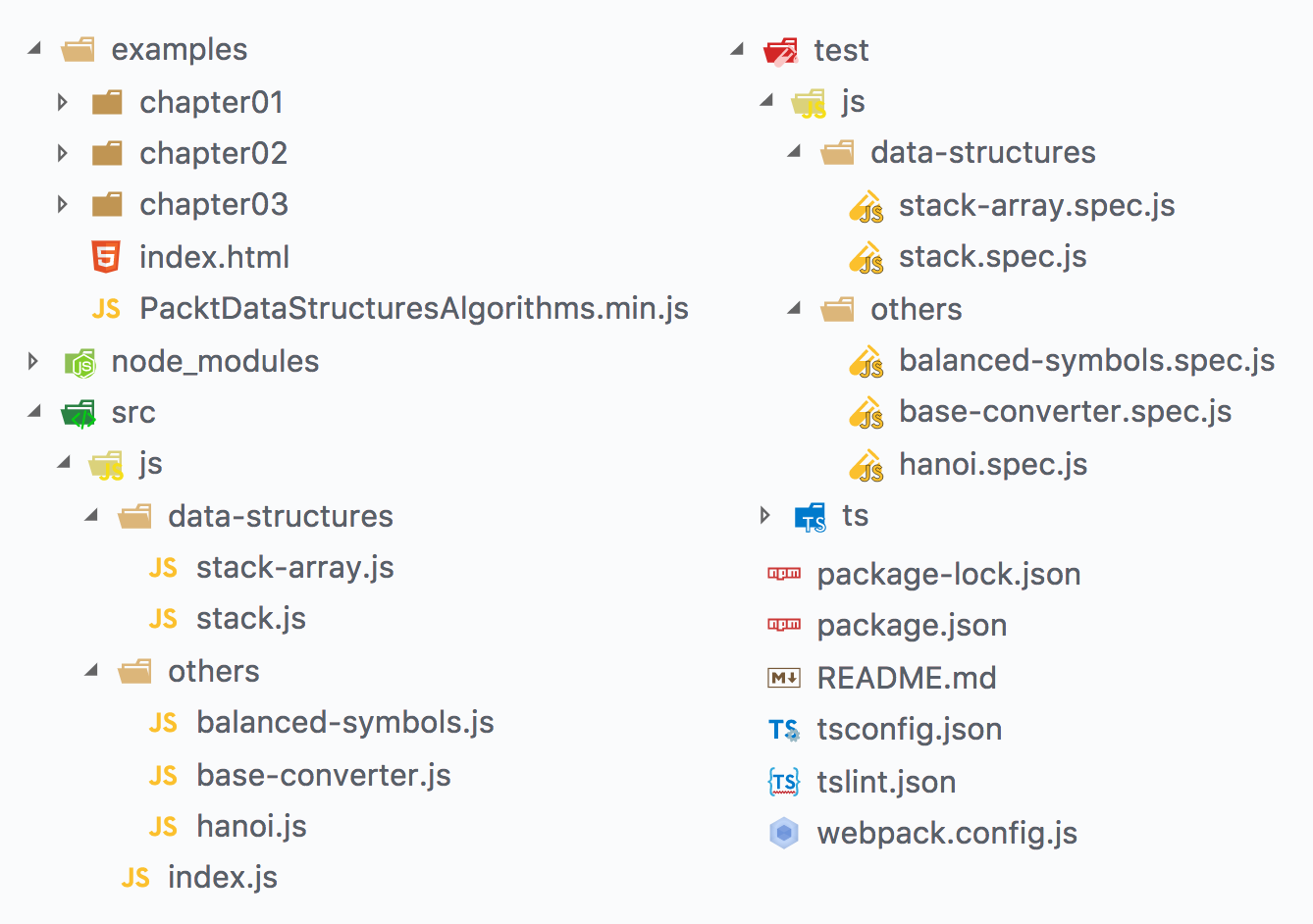Click the tsconfig.json TS icon
The height and width of the screenshot is (924, 1313).
784,730
